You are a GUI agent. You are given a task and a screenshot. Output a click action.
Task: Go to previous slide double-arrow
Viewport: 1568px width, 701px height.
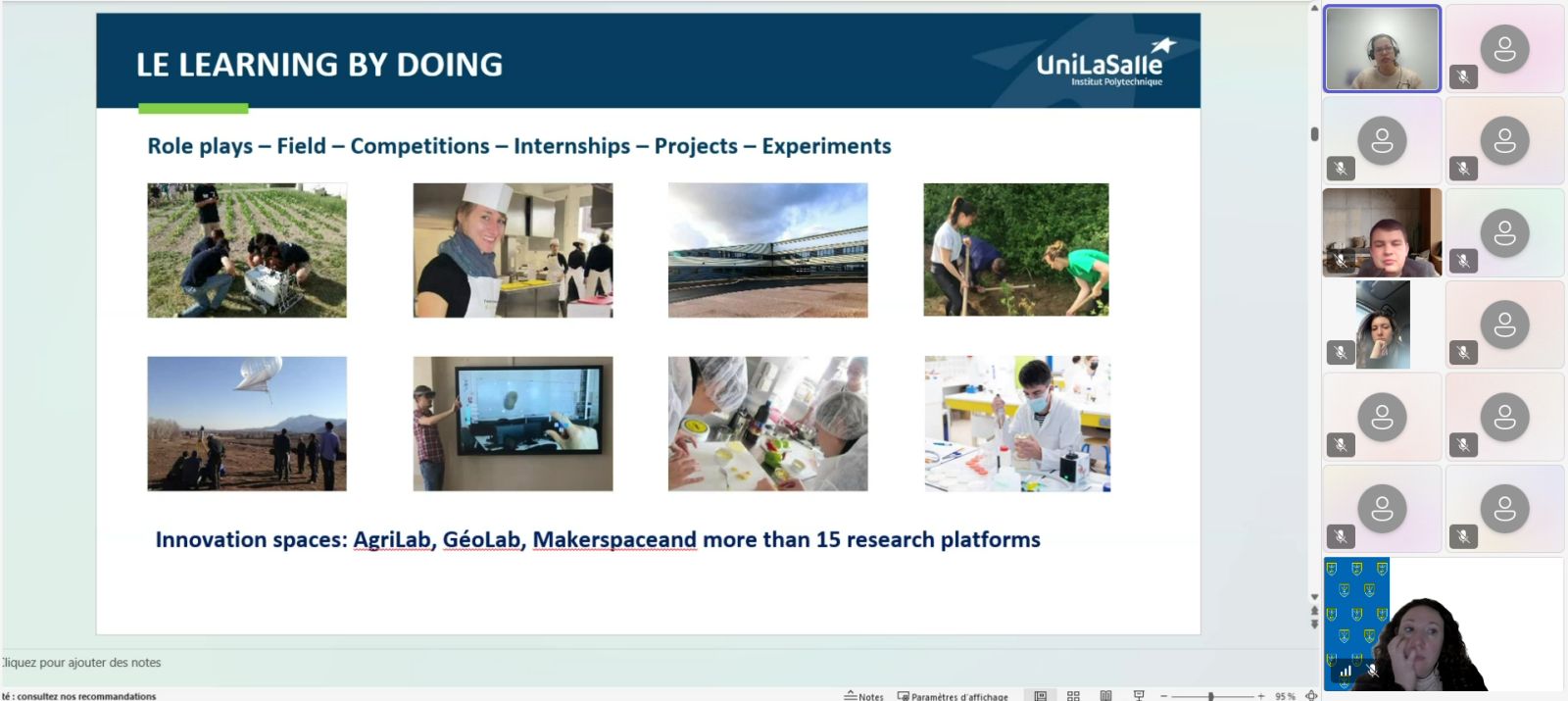click(1314, 610)
